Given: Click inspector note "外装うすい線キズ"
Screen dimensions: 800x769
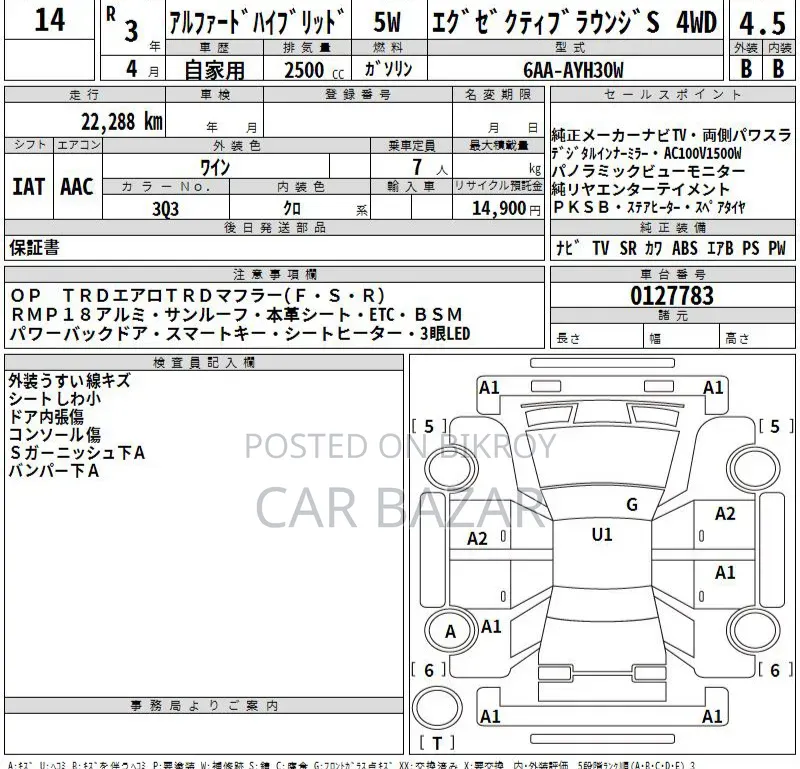Looking at the screenshot, I should 69,381.
